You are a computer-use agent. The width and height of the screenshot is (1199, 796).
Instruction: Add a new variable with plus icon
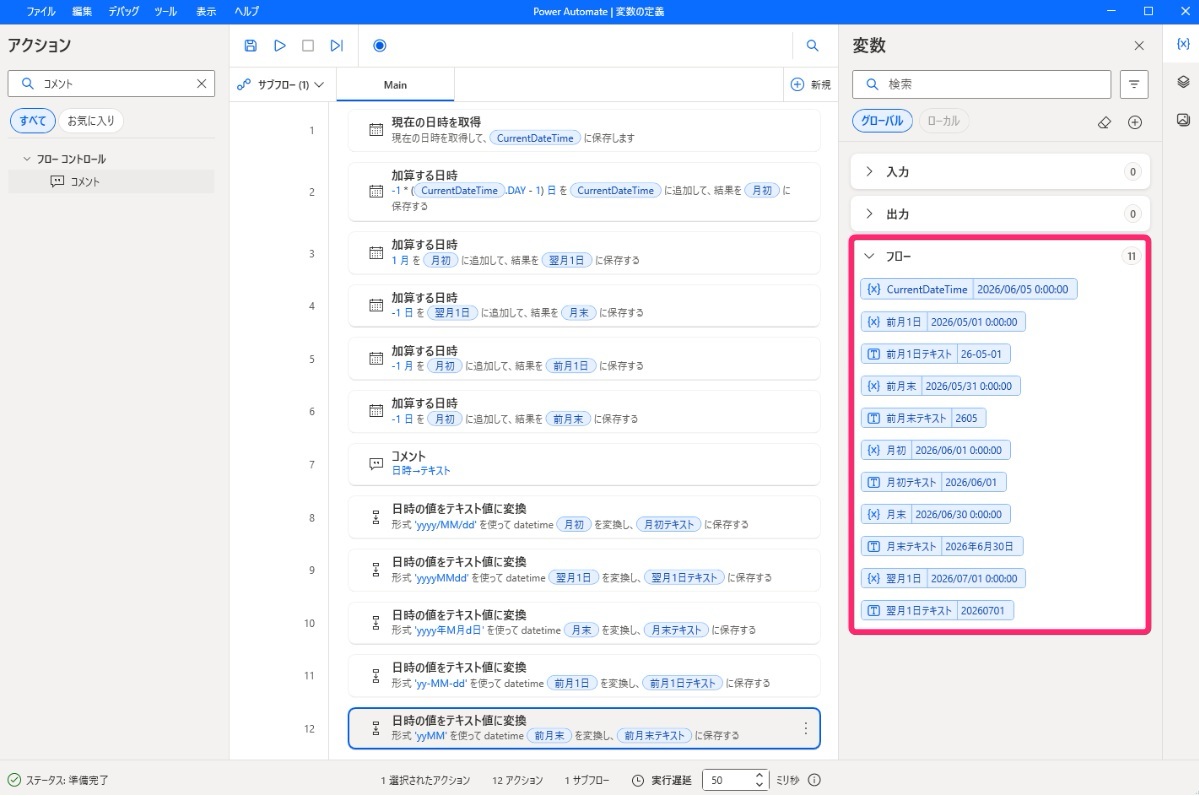[1135, 122]
